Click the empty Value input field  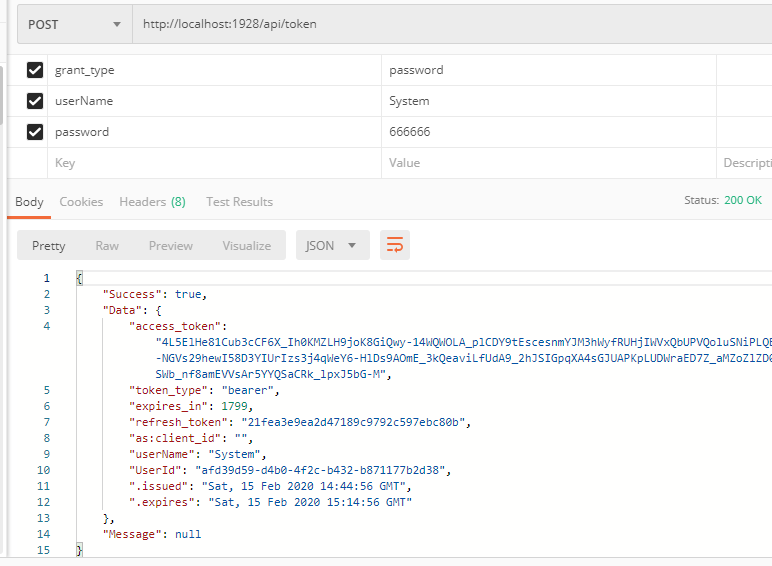(x=550, y=163)
